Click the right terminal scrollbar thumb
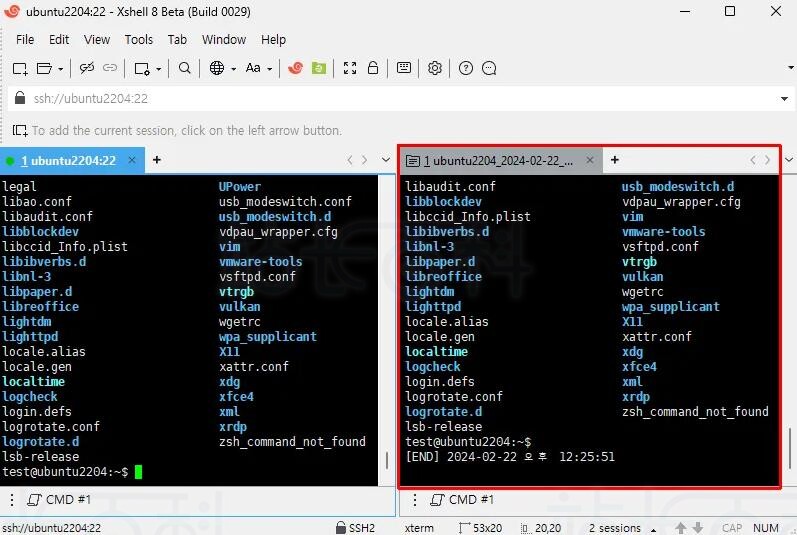 click(790, 449)
